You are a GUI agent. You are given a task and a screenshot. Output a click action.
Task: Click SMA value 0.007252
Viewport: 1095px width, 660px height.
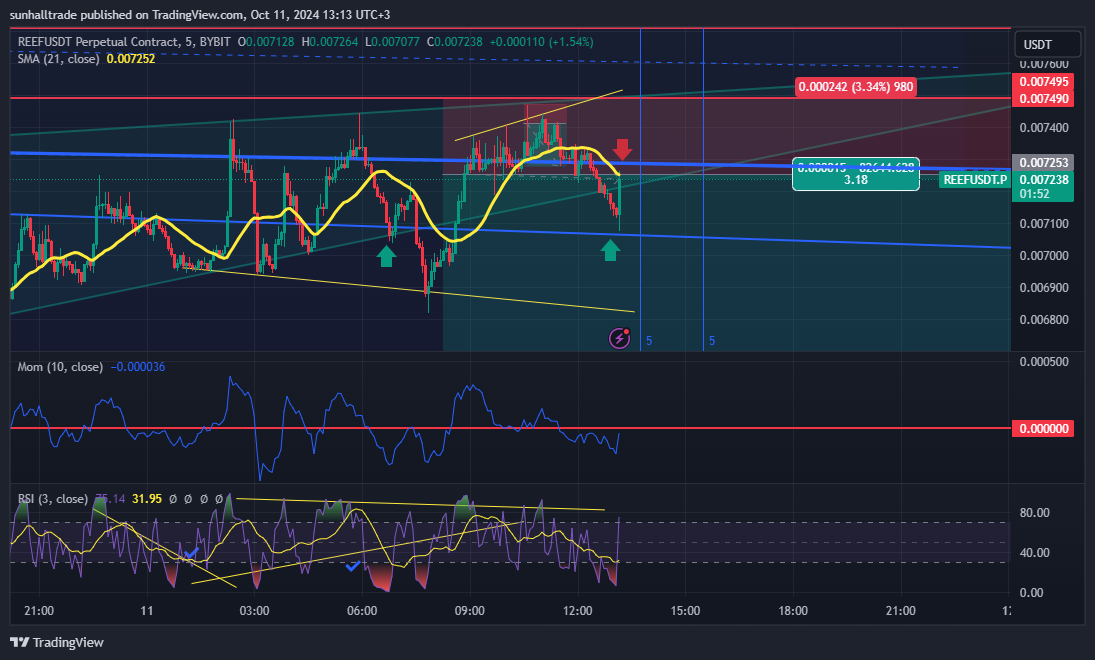tap(131, 59)
